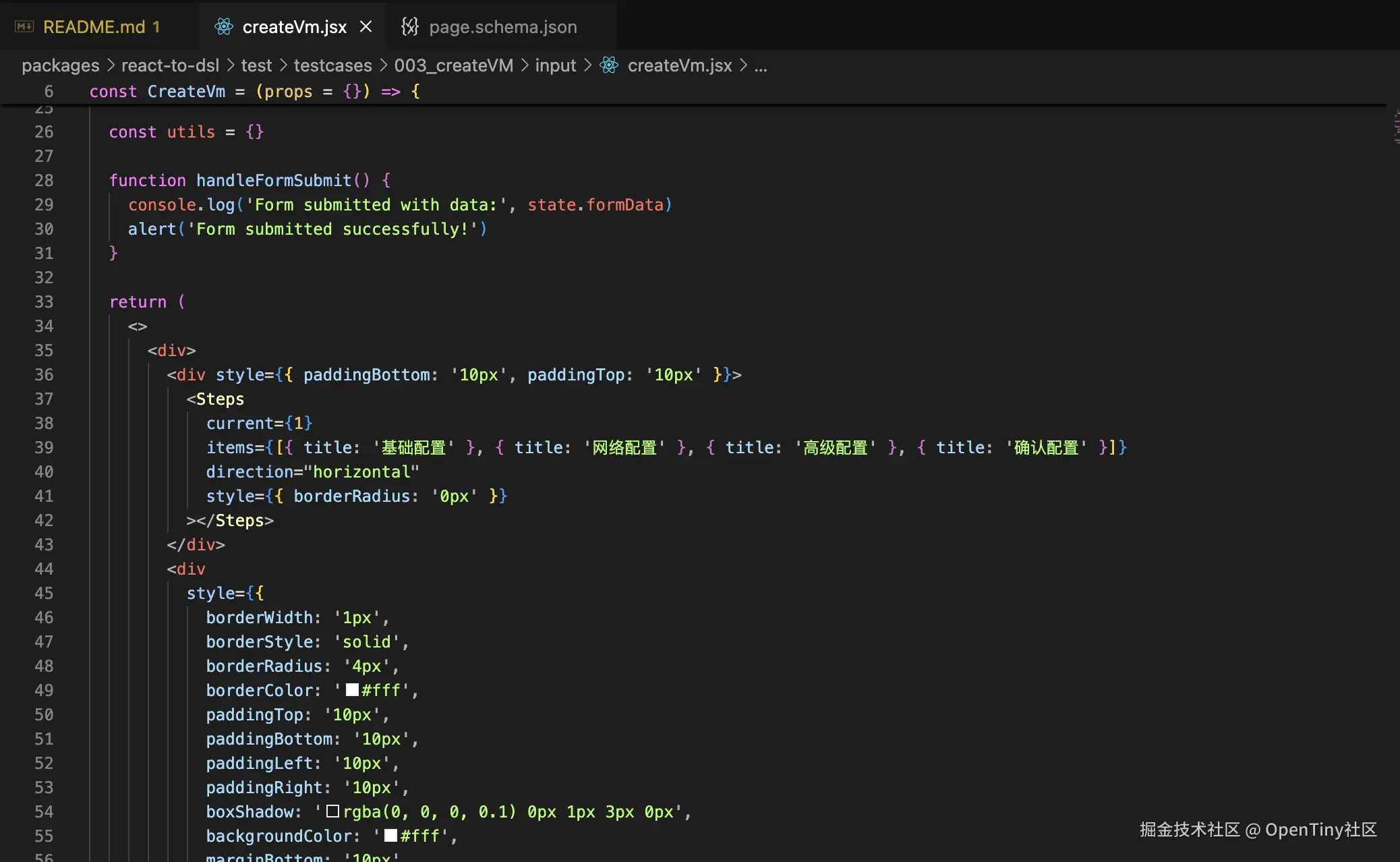
Task: Open the page.schema.json tab
Action: pos(502,27)
